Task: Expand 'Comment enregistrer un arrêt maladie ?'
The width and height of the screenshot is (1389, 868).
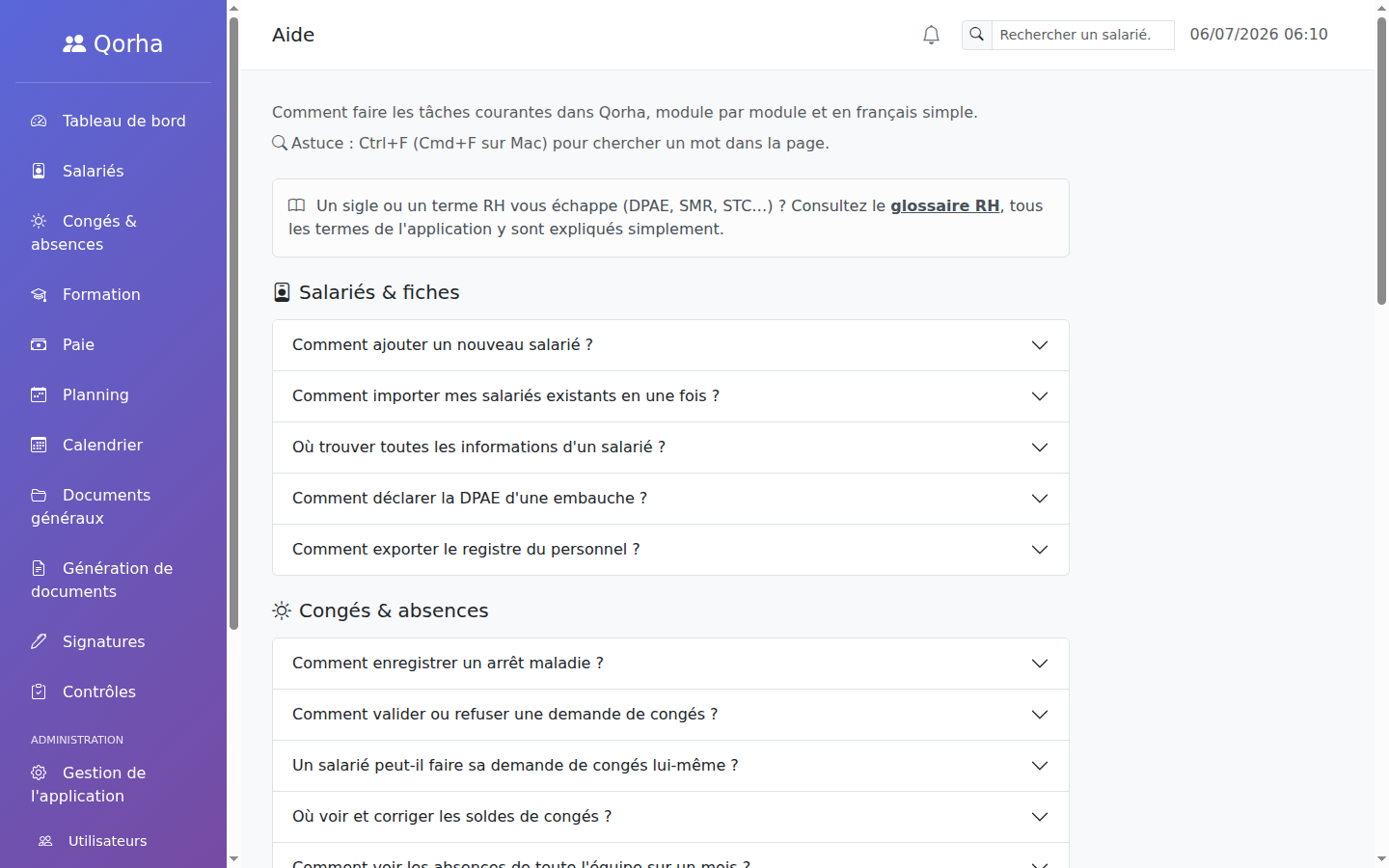Action: point(670,664)
